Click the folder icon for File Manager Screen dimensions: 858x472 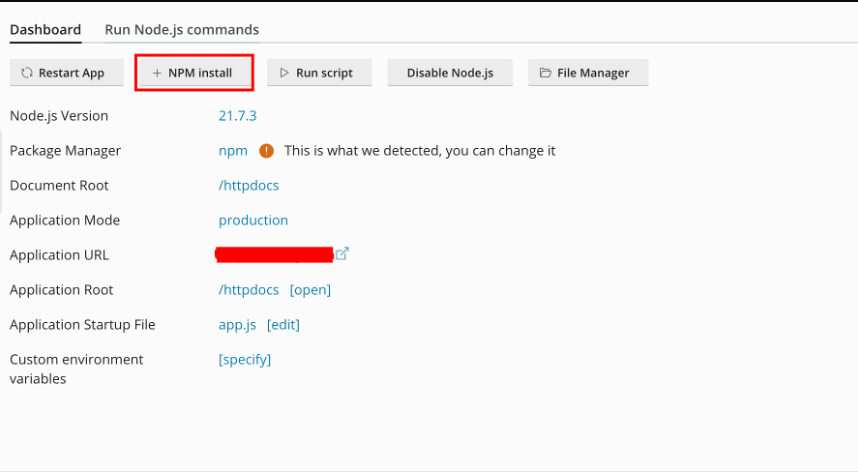[545, 73]
